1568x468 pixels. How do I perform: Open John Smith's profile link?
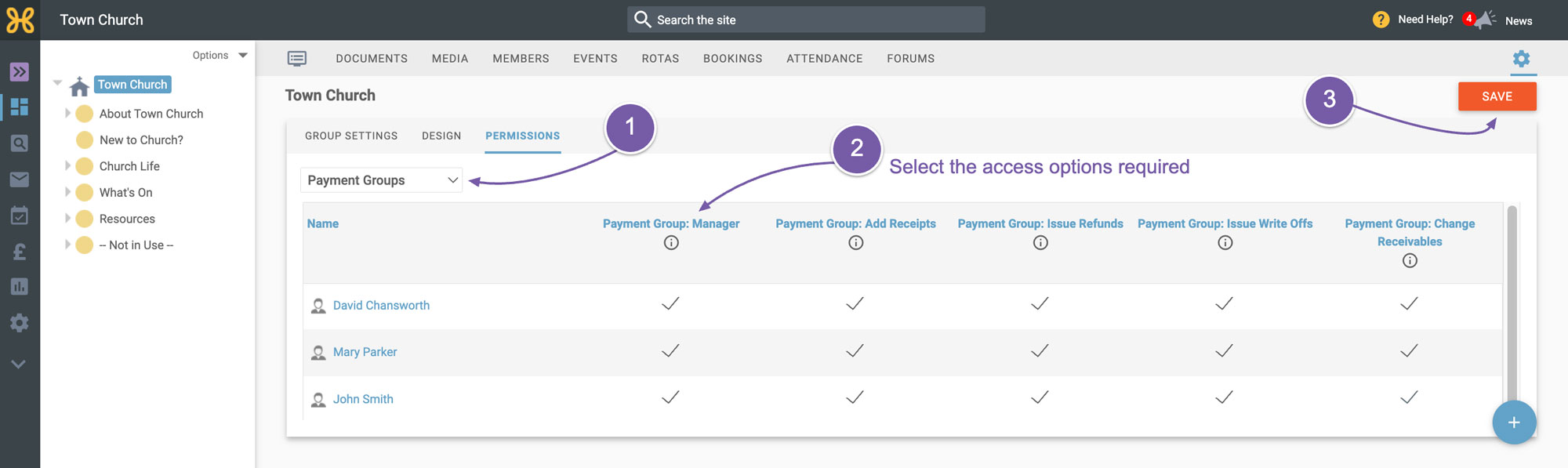tap(363, 399)
